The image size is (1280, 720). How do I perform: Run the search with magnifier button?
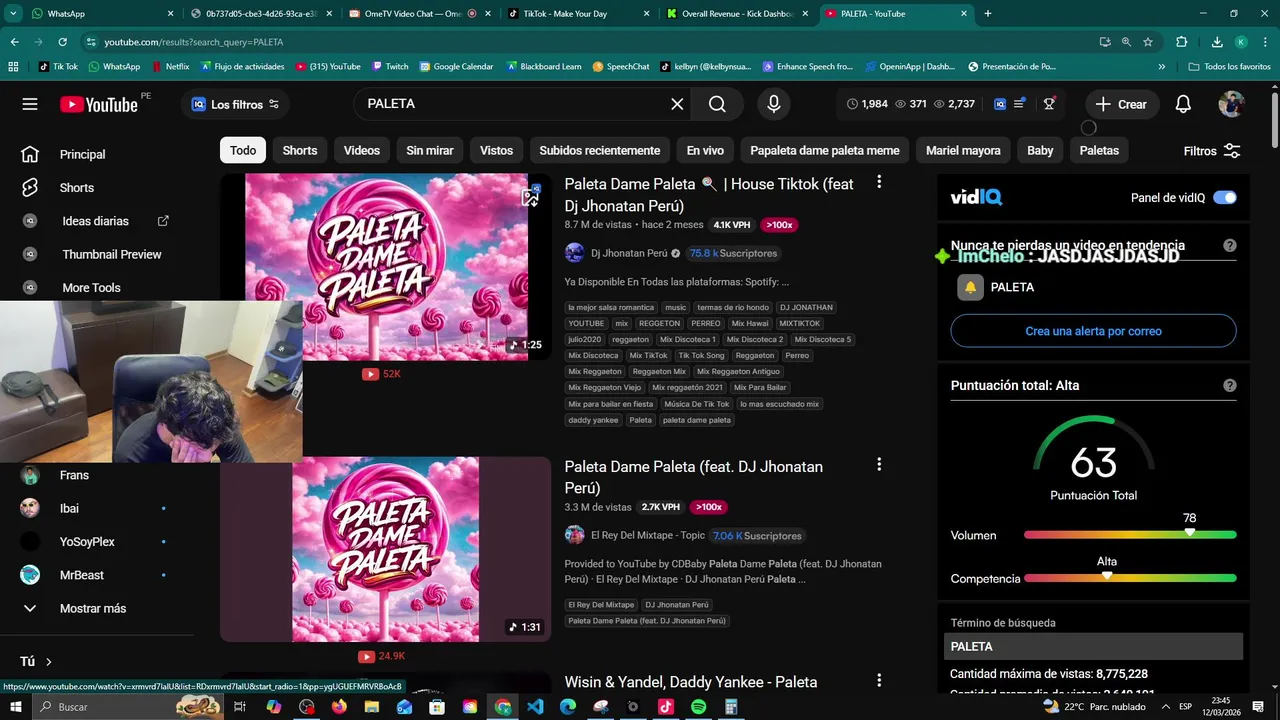(717, 104)
